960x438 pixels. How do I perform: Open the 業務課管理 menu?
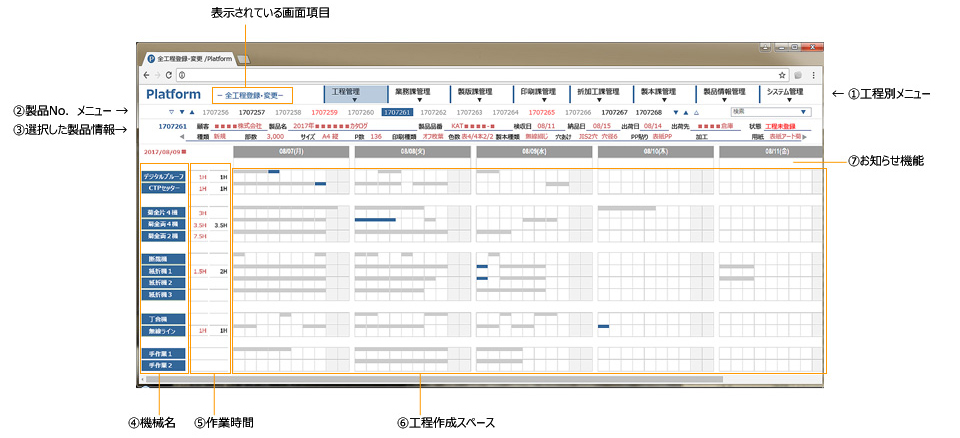[419, 94]
